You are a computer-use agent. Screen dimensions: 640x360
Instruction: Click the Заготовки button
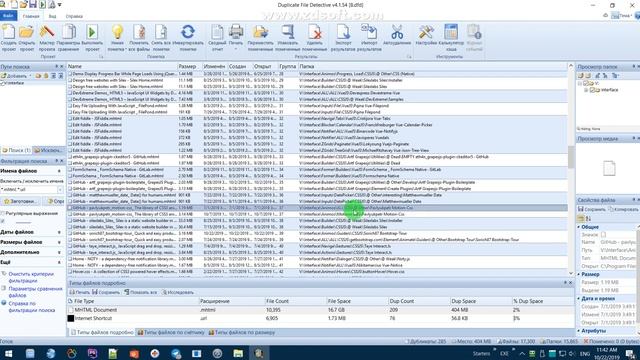[19, 201]
